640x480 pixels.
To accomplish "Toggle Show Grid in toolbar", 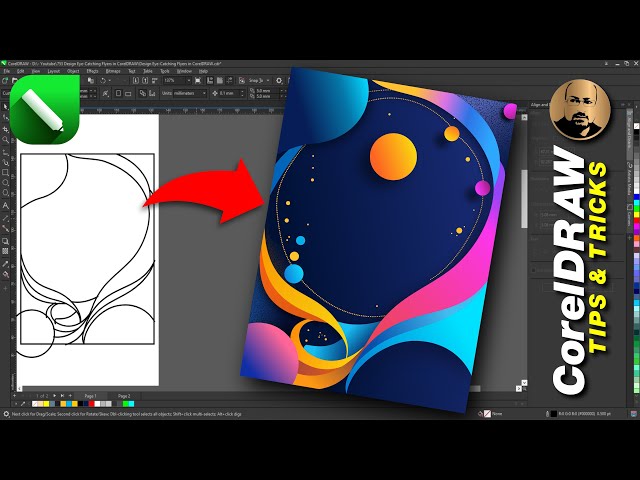I will tap(220, 80).
